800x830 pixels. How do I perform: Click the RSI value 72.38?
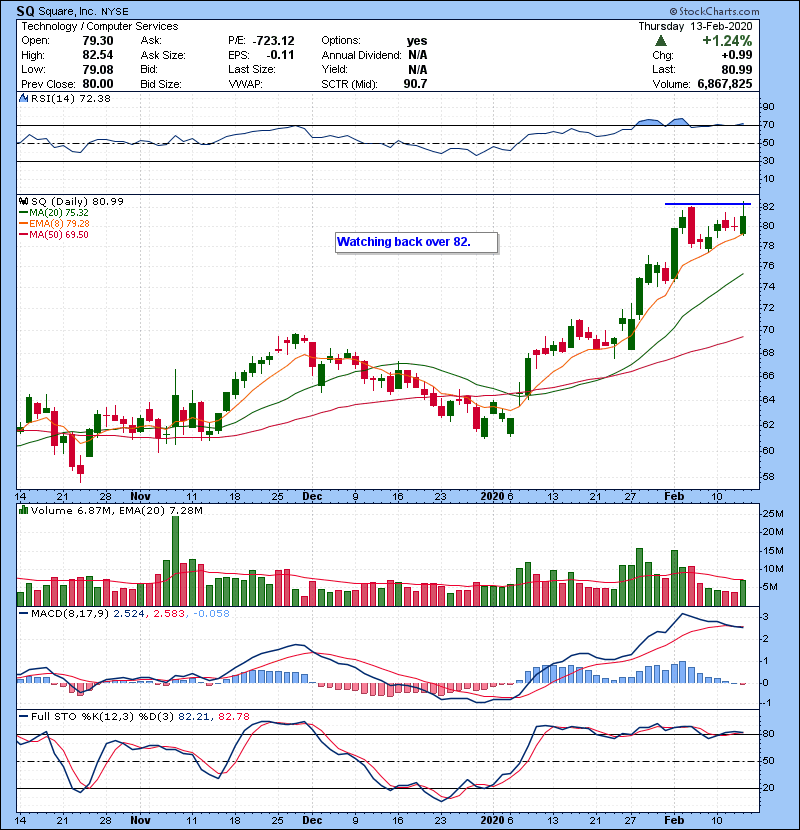tap(95, 98)
